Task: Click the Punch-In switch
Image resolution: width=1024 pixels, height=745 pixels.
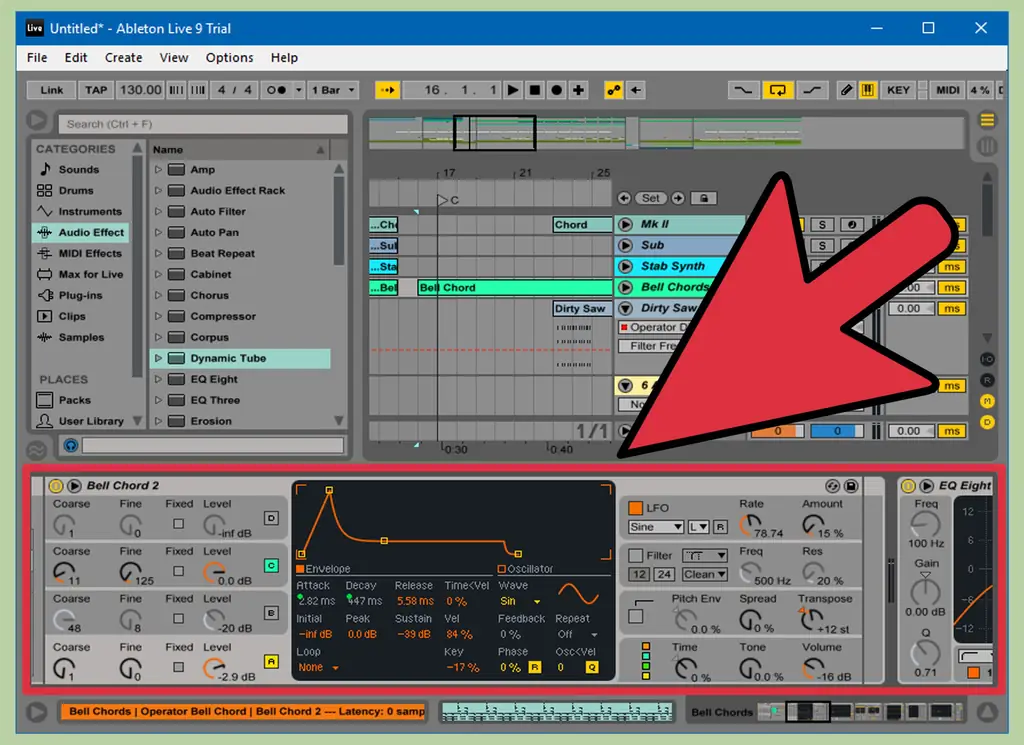Action: coord(743,90)
